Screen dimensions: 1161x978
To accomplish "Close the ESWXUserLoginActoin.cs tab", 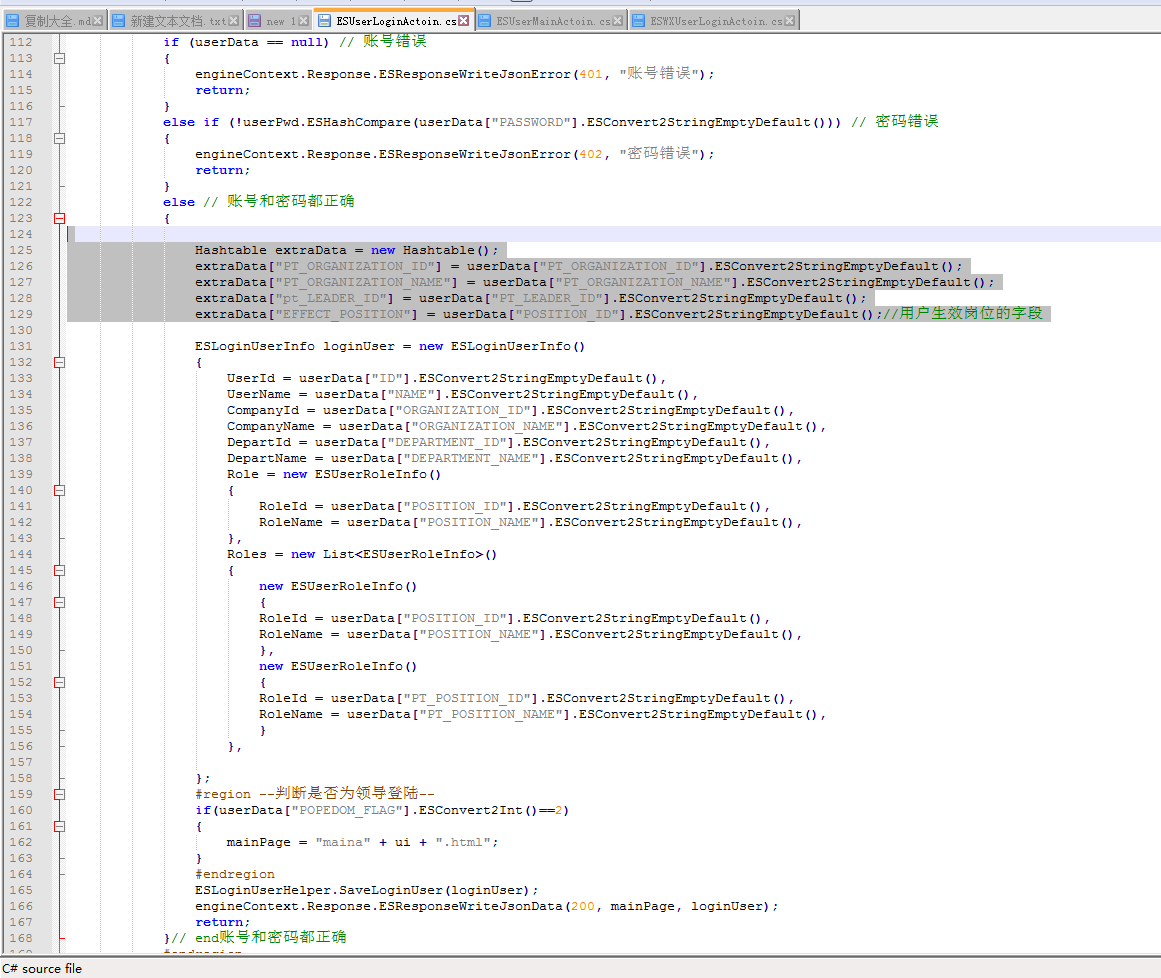I will 789,21.
